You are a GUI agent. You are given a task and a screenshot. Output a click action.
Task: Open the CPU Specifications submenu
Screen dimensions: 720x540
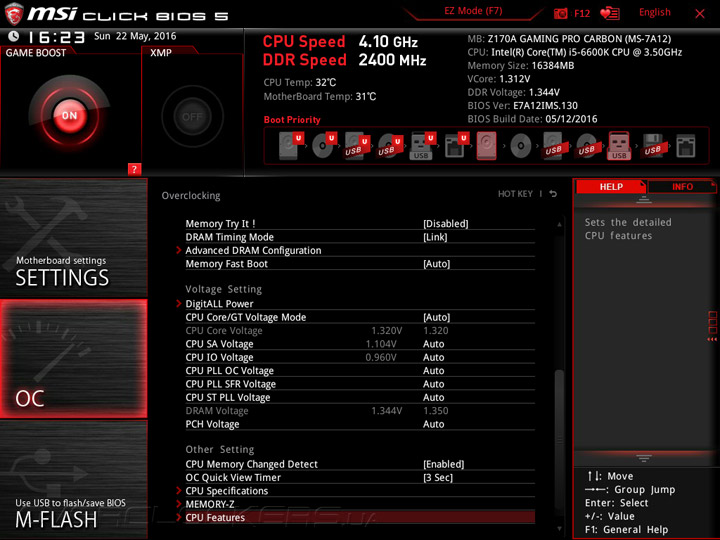[356, 490]
